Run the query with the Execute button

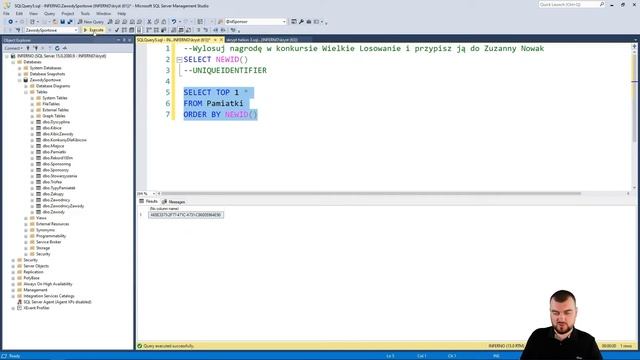[93, 30]
